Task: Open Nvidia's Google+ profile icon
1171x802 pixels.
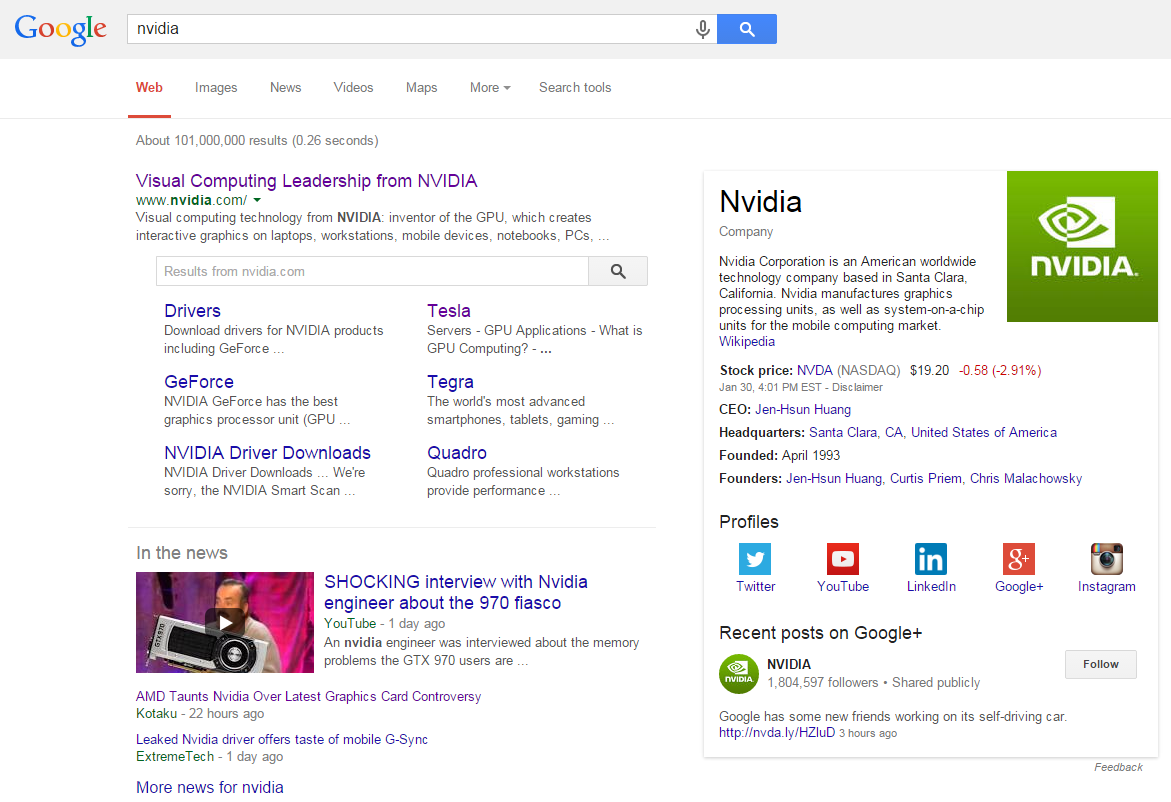Action: 1018,559
